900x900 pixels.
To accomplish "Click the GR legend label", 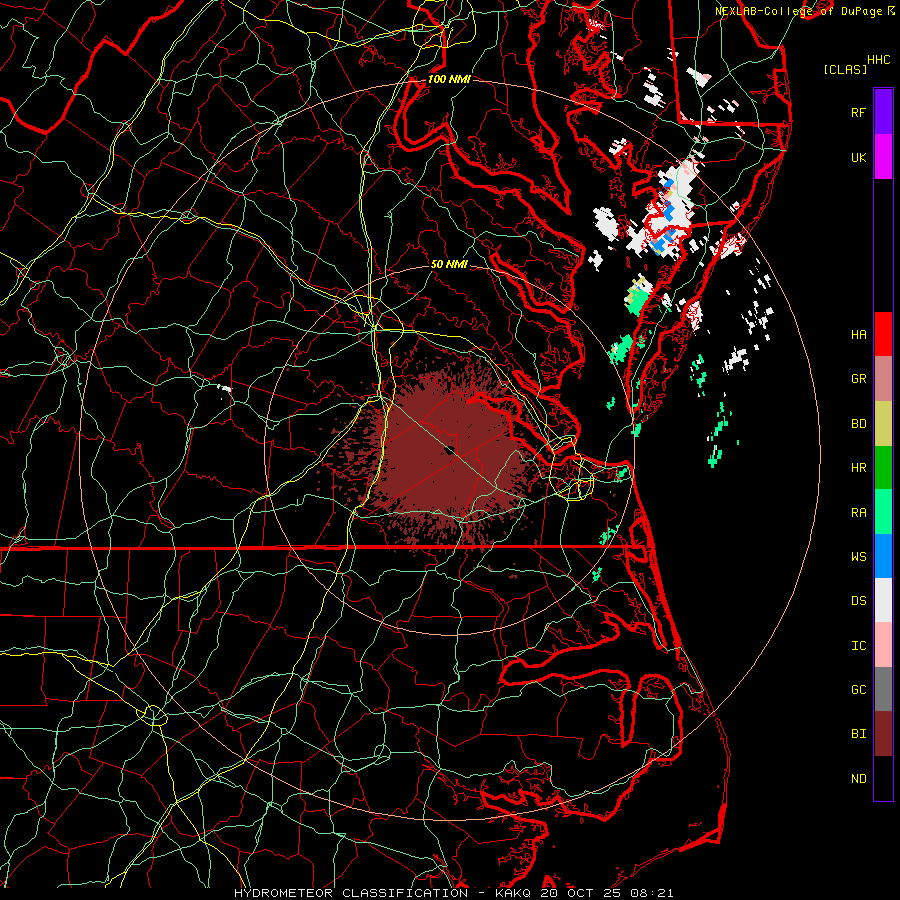I will click(858, 379).
